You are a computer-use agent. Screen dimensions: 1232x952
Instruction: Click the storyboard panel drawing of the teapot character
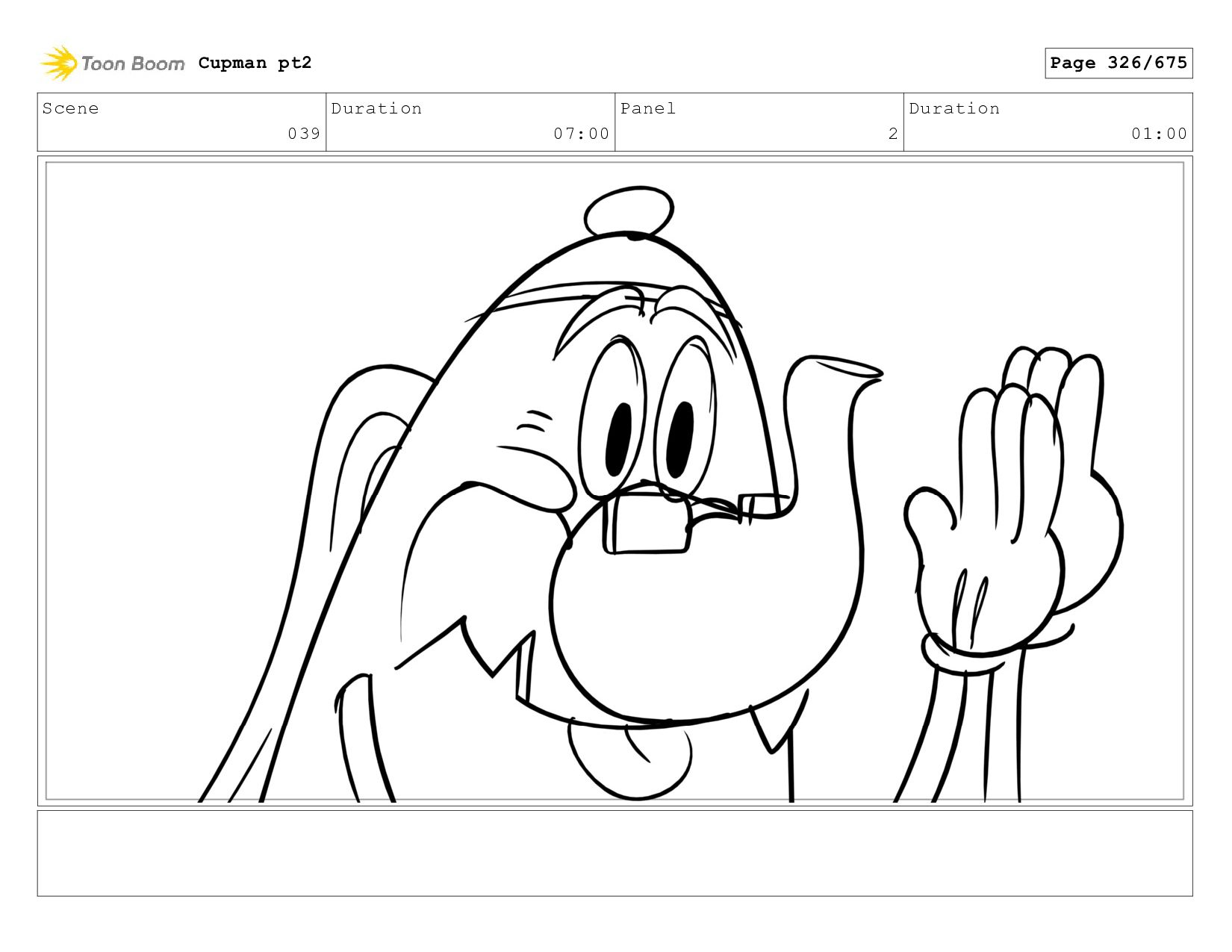click(x=615, y=481)
